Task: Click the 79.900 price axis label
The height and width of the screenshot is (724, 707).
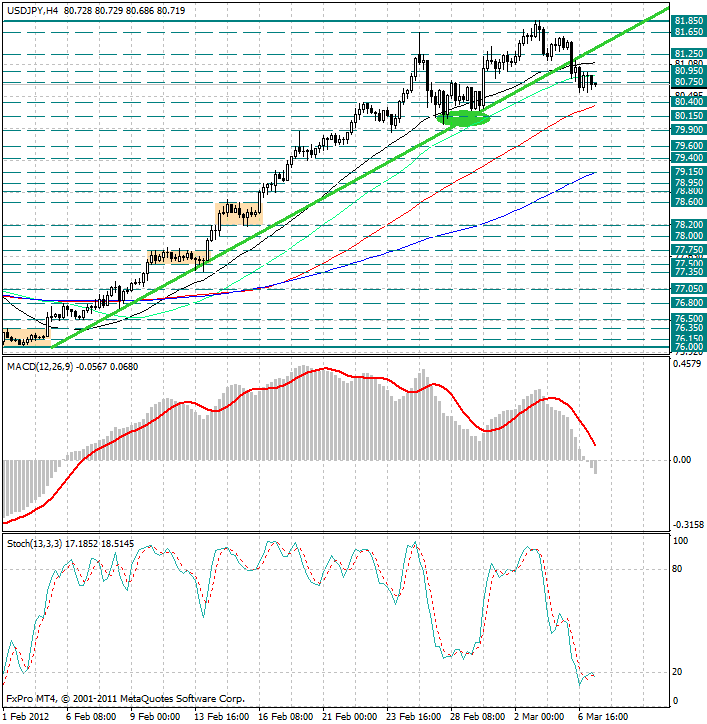Action: (x=689, y=130)
